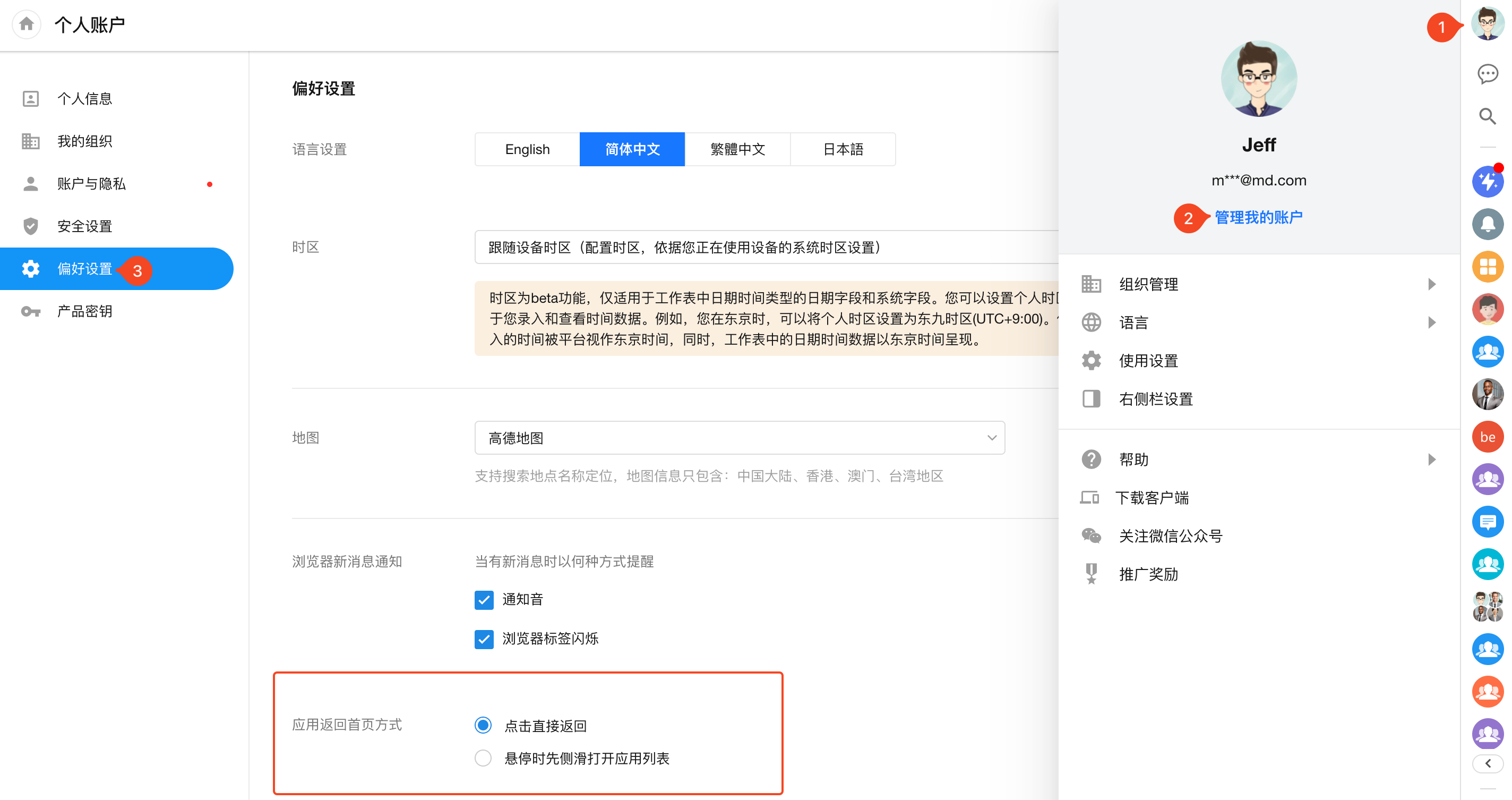Collapse the right sidebar with the chevron arrow

click(x=1488, y=763)
